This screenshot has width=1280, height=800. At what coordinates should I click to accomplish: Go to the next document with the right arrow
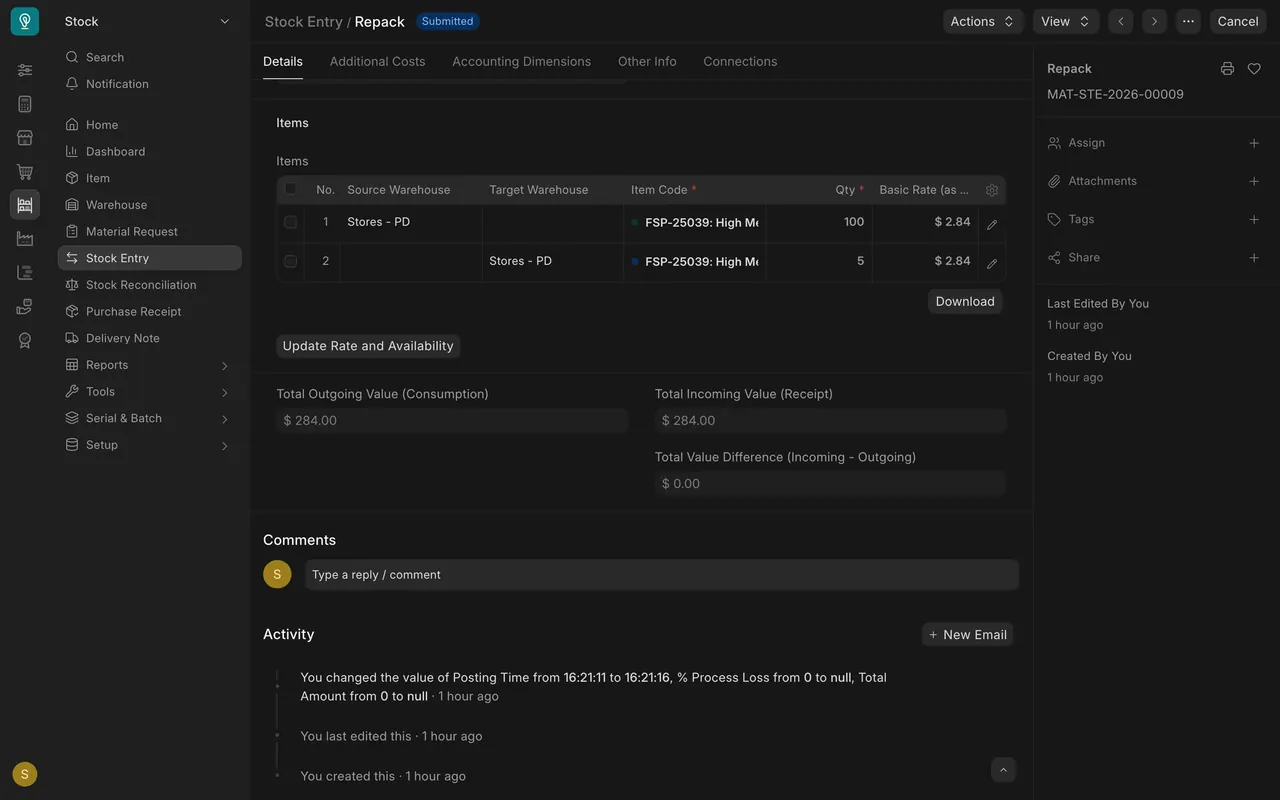1155,21
